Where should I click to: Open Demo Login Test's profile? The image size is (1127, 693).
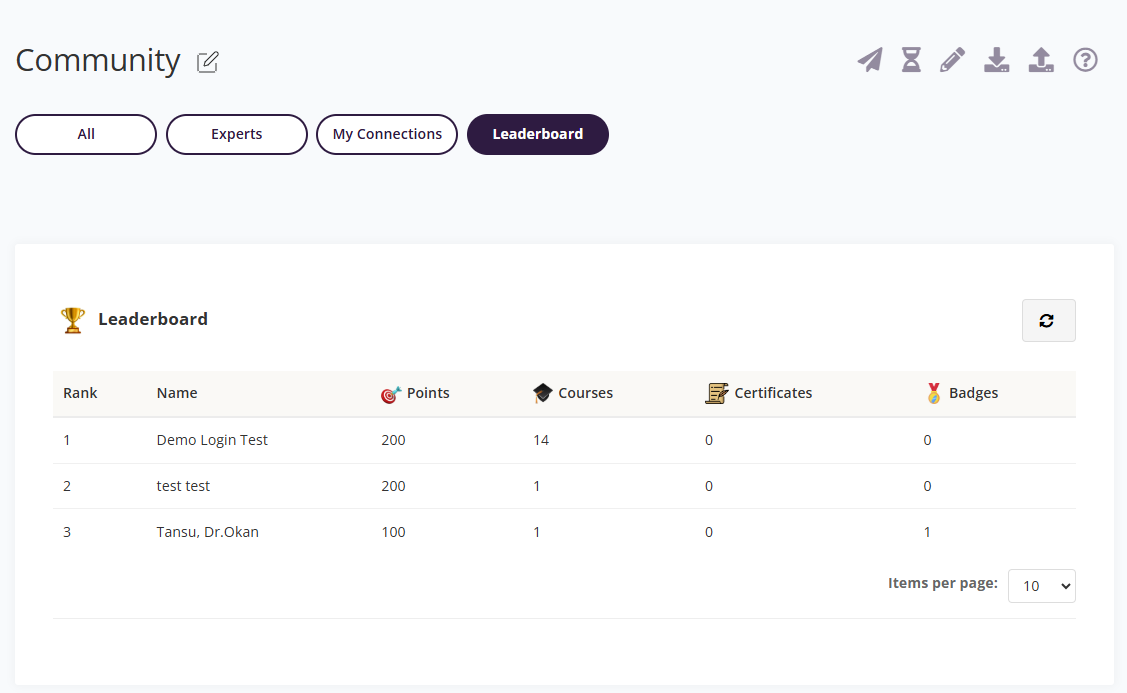pyautogui.click(x=212, y=440)
